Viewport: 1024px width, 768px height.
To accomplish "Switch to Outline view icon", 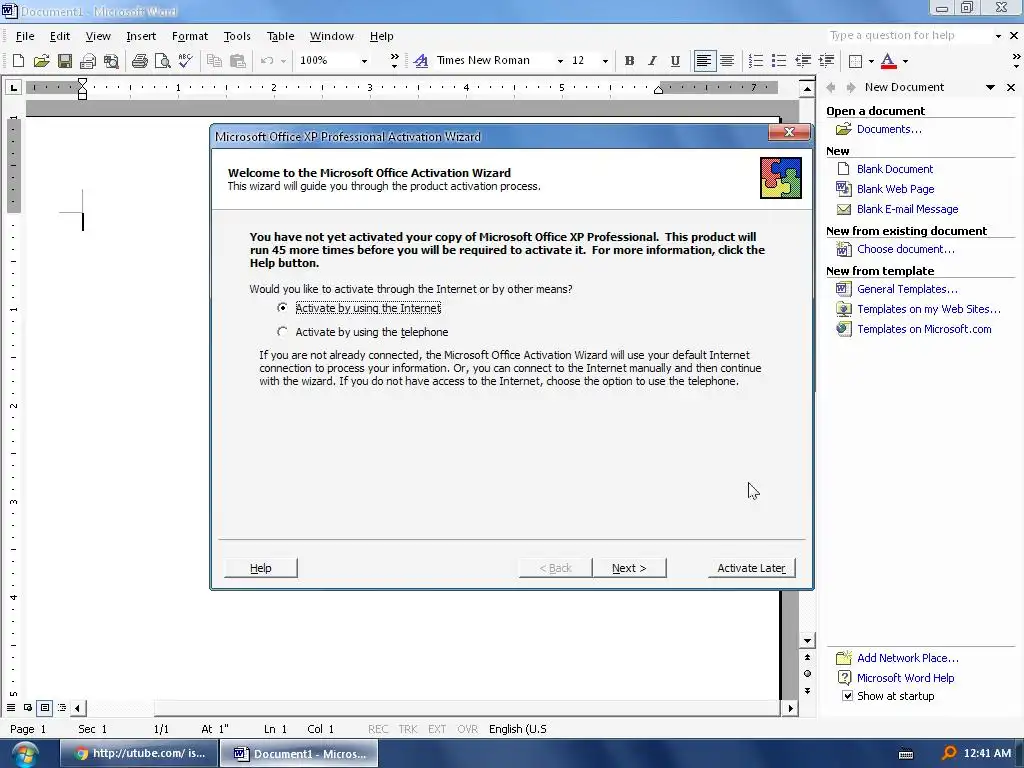I will pos(61,707).
